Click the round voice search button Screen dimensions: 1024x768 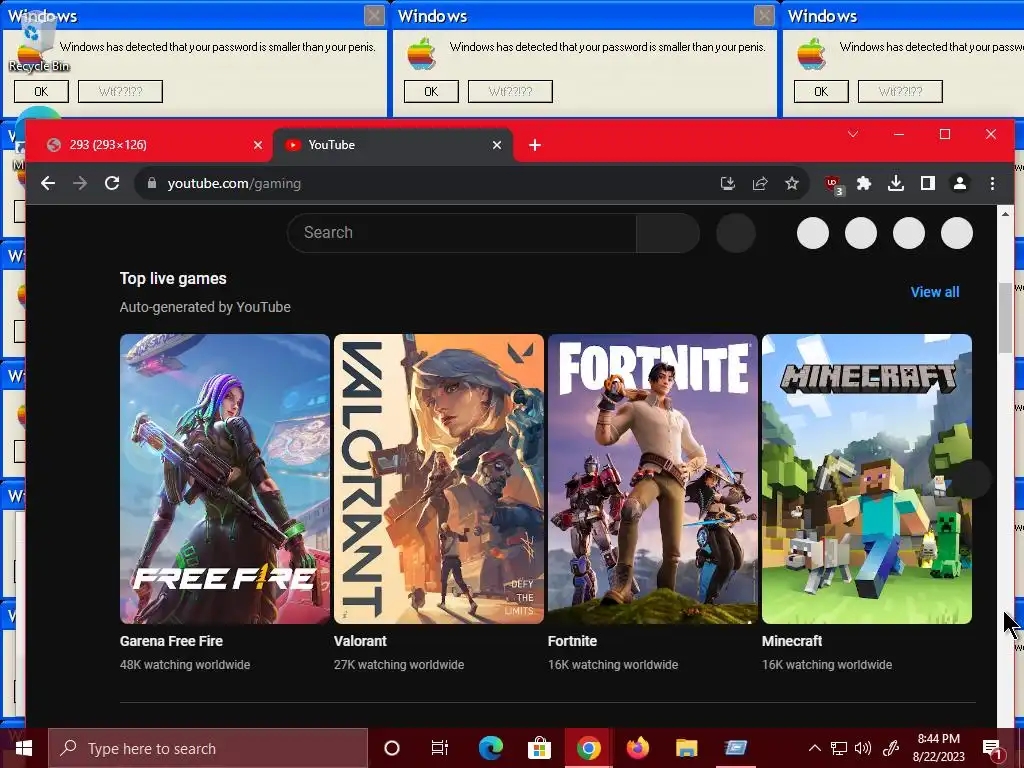point(736,233)
